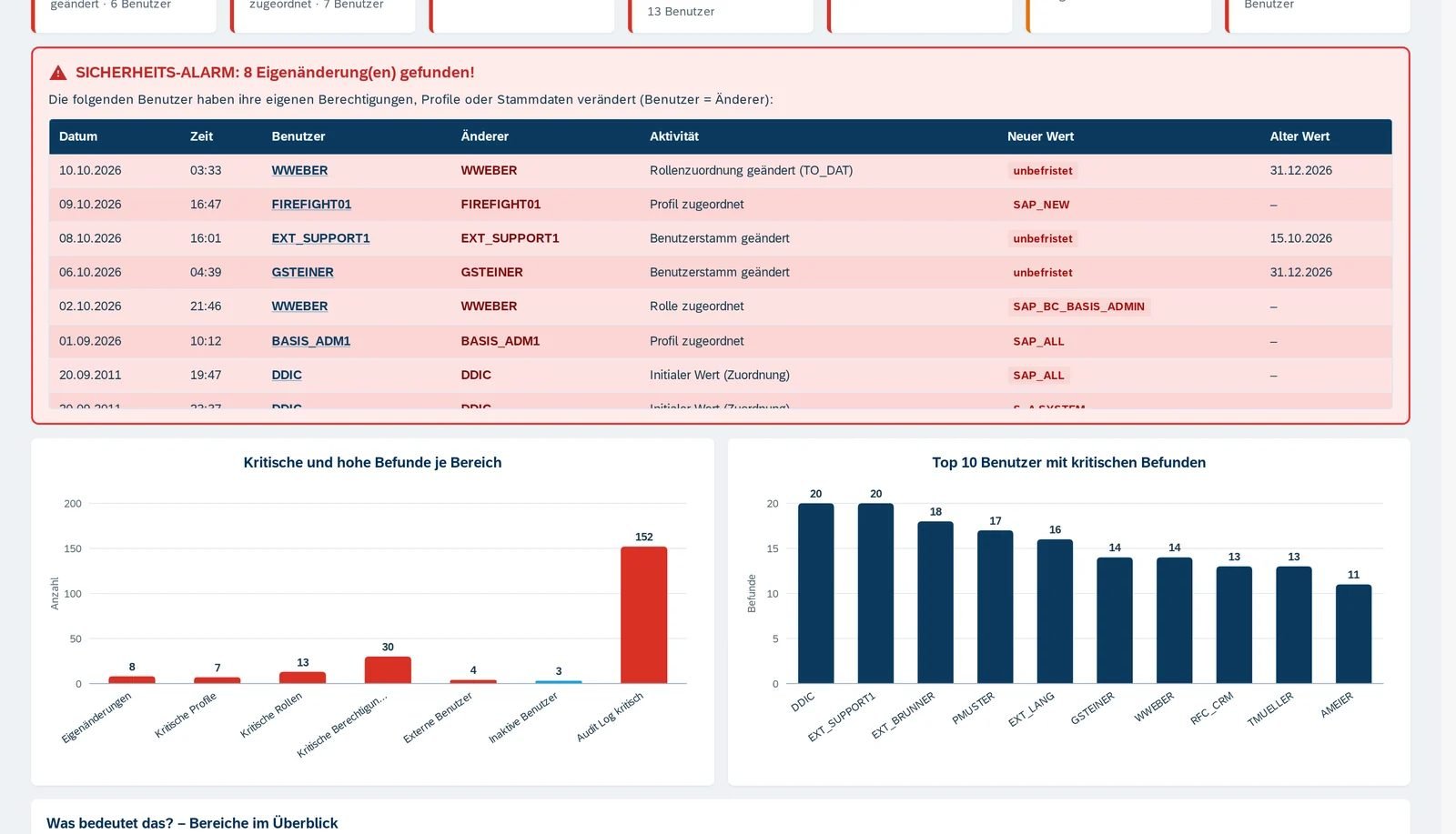This screenshot has height=834, width=1456.
Task: Click the Eigenänderungen bar showing 8
Action: coord(132,679)
